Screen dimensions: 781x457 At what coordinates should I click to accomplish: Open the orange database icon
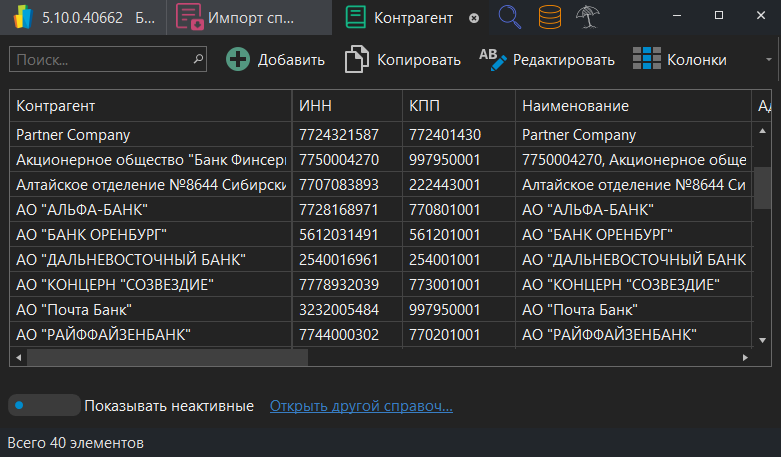(549, 17)
